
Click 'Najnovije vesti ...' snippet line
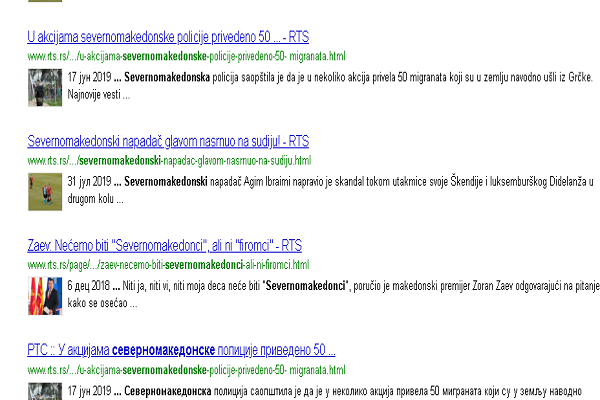[99, 94]
